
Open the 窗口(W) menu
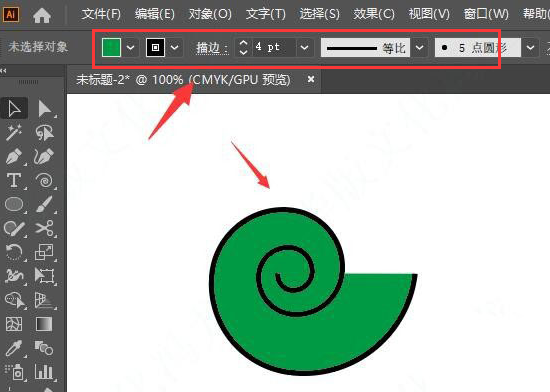tap(486, 14)
